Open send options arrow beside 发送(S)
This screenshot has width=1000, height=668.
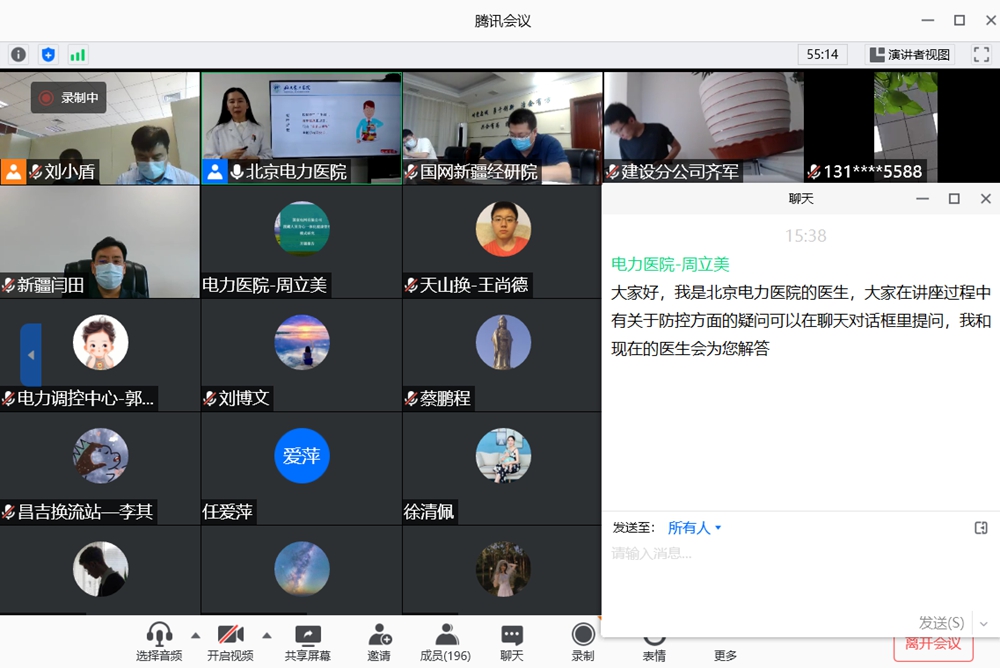[984, 623]
